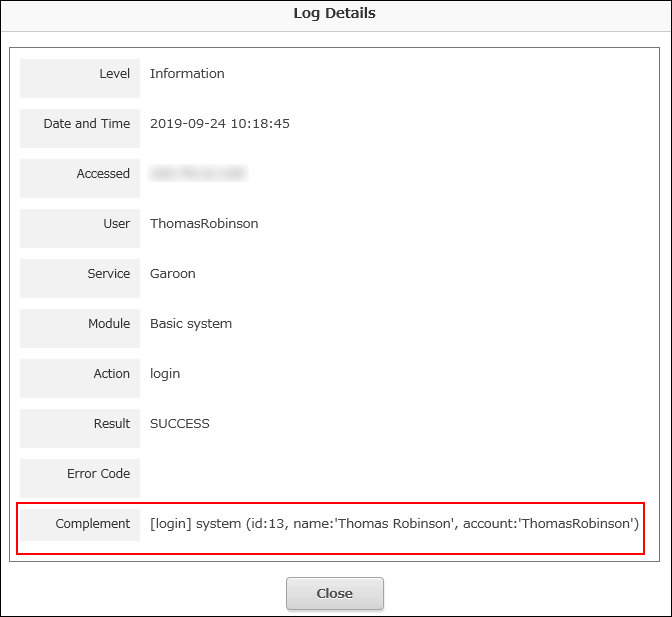
Task: Click the Level field label
Action: coord(114,74)
